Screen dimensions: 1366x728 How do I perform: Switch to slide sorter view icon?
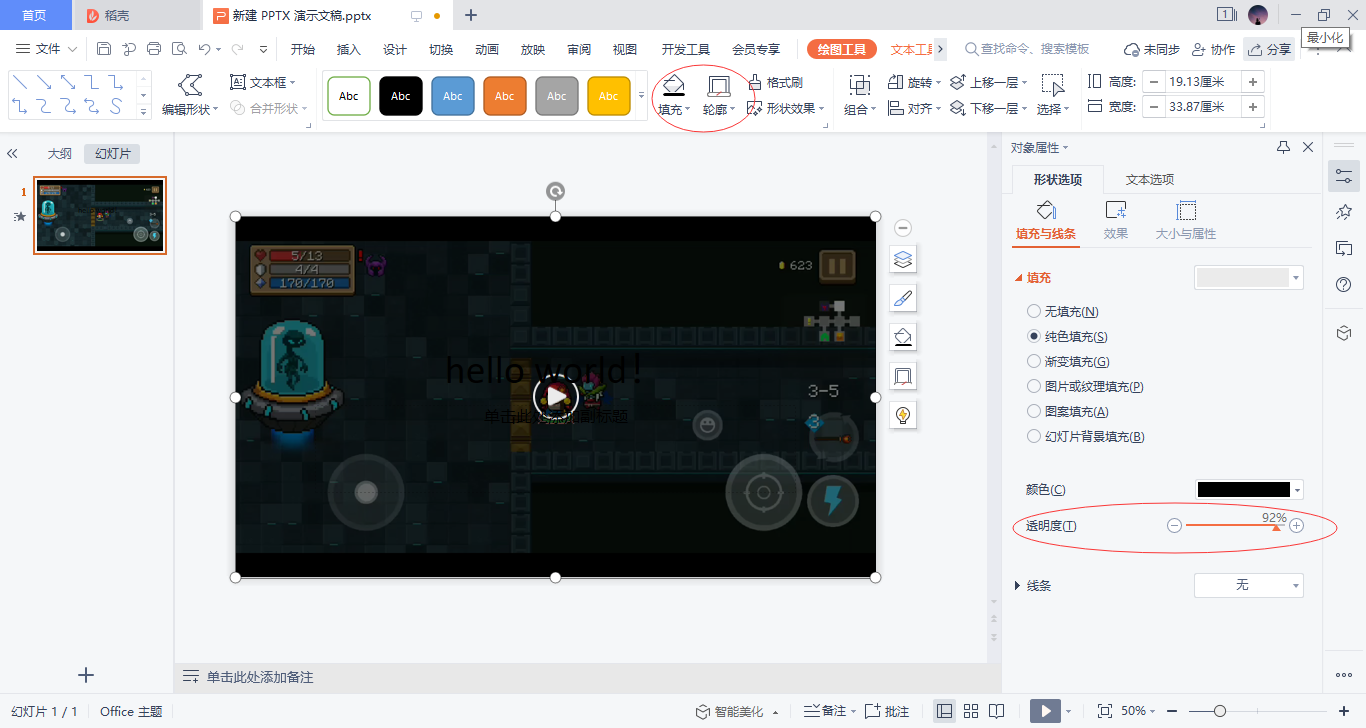[971, 711]
